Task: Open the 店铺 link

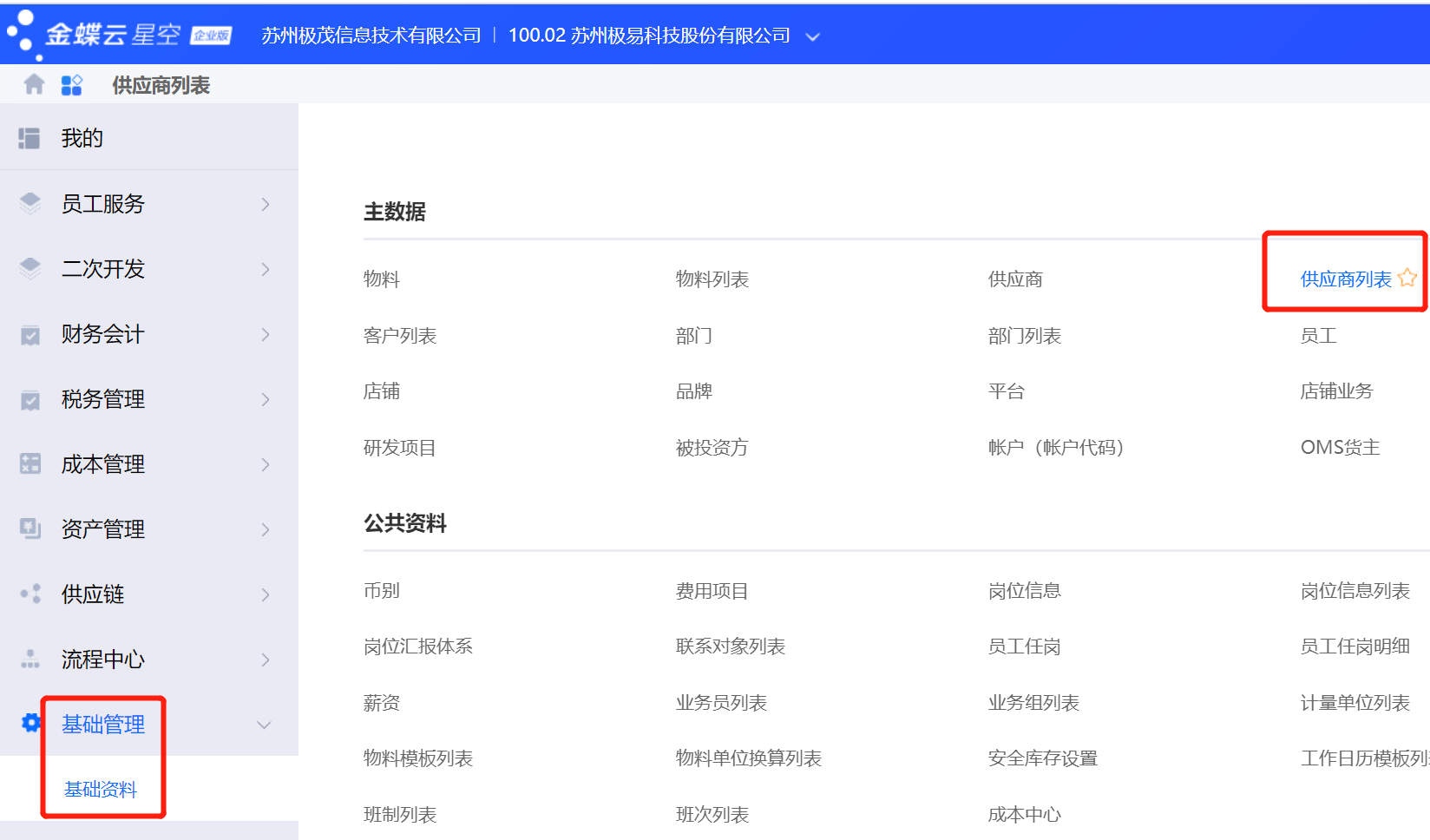Action: tap(382, 391)
